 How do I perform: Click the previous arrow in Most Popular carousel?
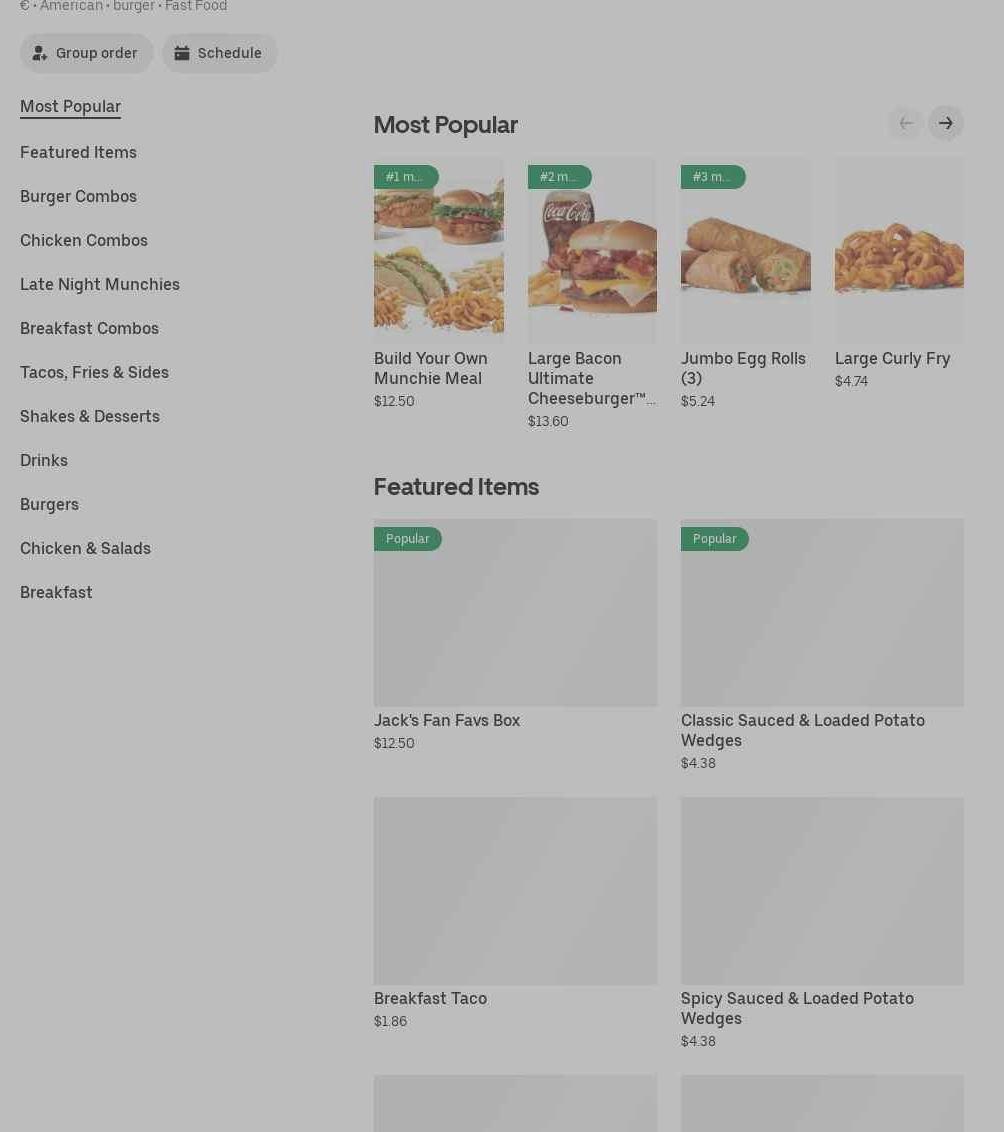pos(905,123)
